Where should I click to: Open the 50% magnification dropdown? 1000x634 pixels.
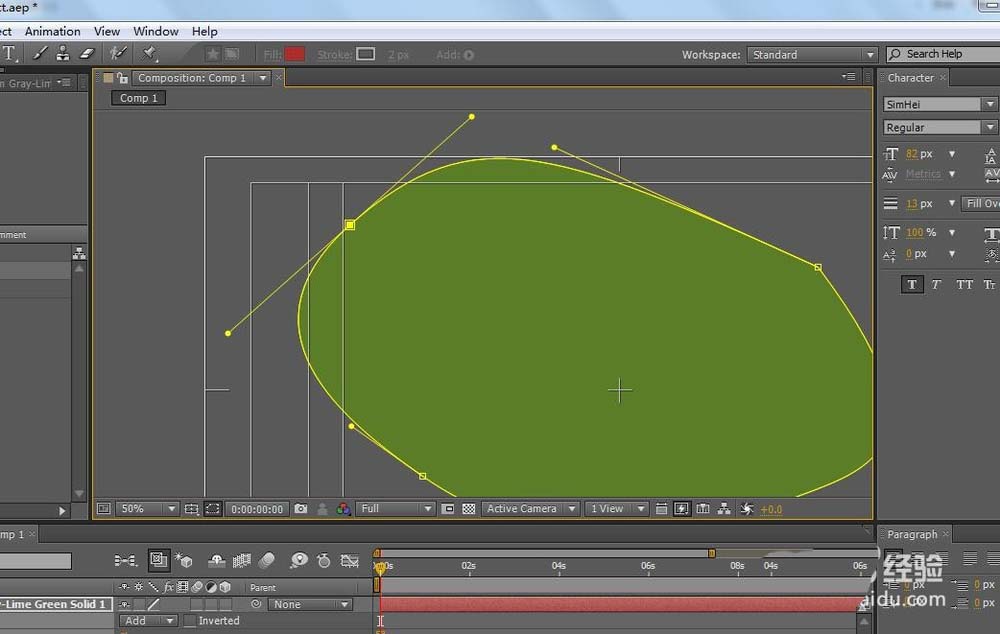pos(147,509)
